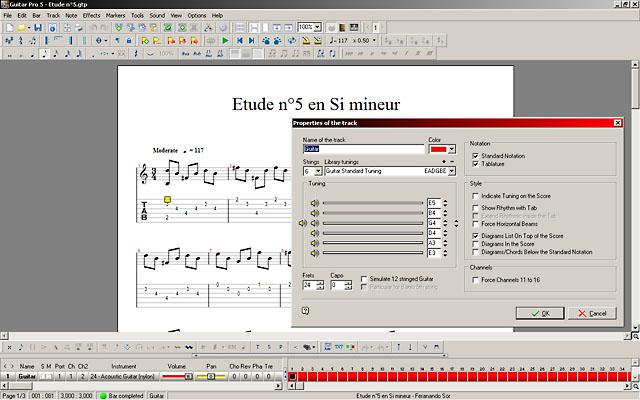Viewport: 640px width, 400px height.
Task: Click the TXT text icon in effects toolbar
Action: [x=339, y=347]
